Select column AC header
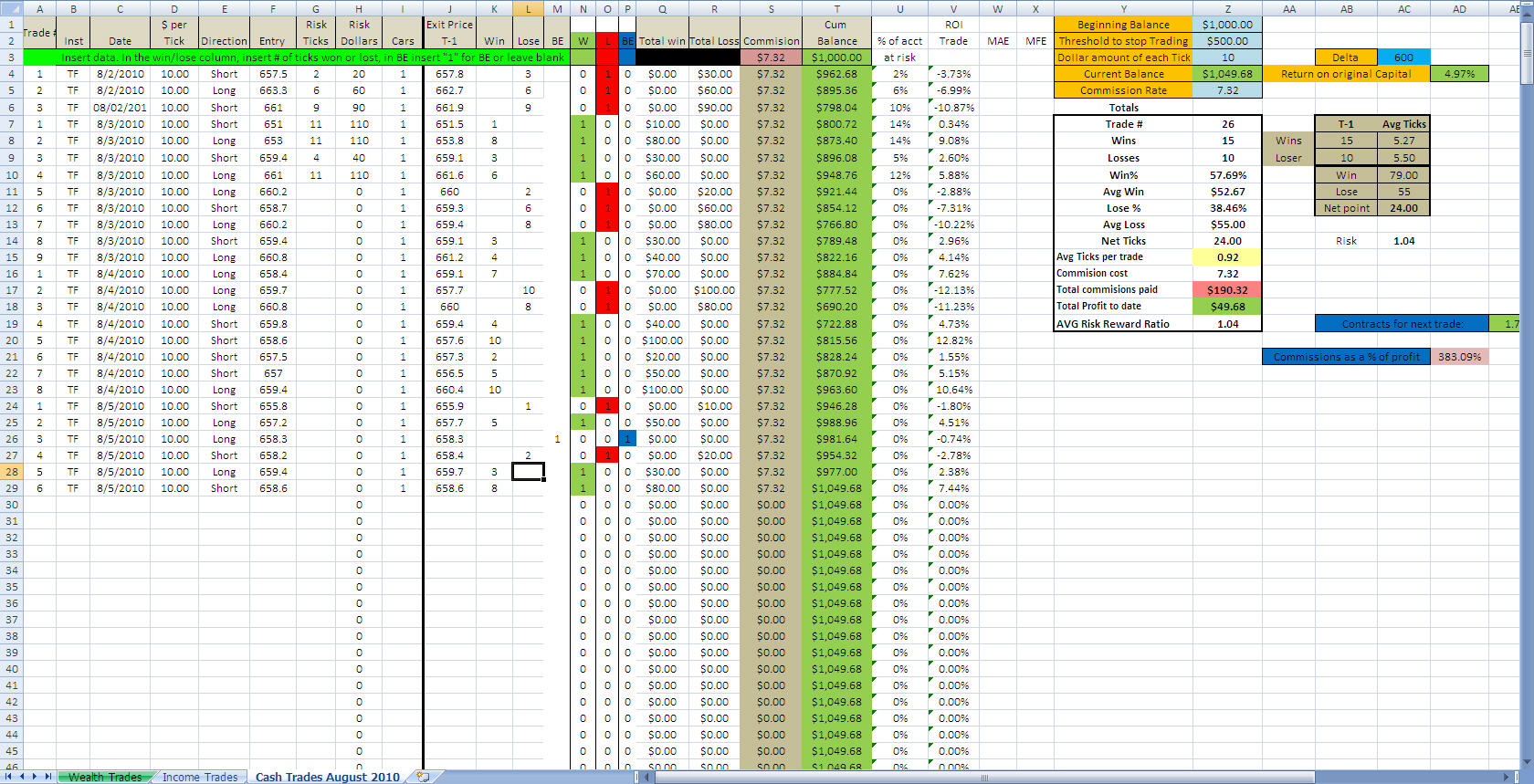The width and height of the screenshot is (1534, 784). pyautogui.click(x=1403, y=8)
